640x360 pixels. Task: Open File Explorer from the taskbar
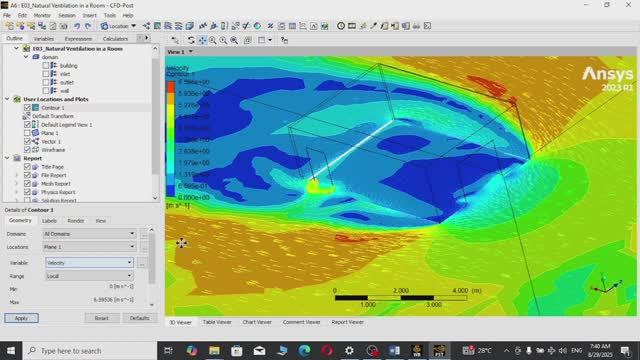(214, 351)
